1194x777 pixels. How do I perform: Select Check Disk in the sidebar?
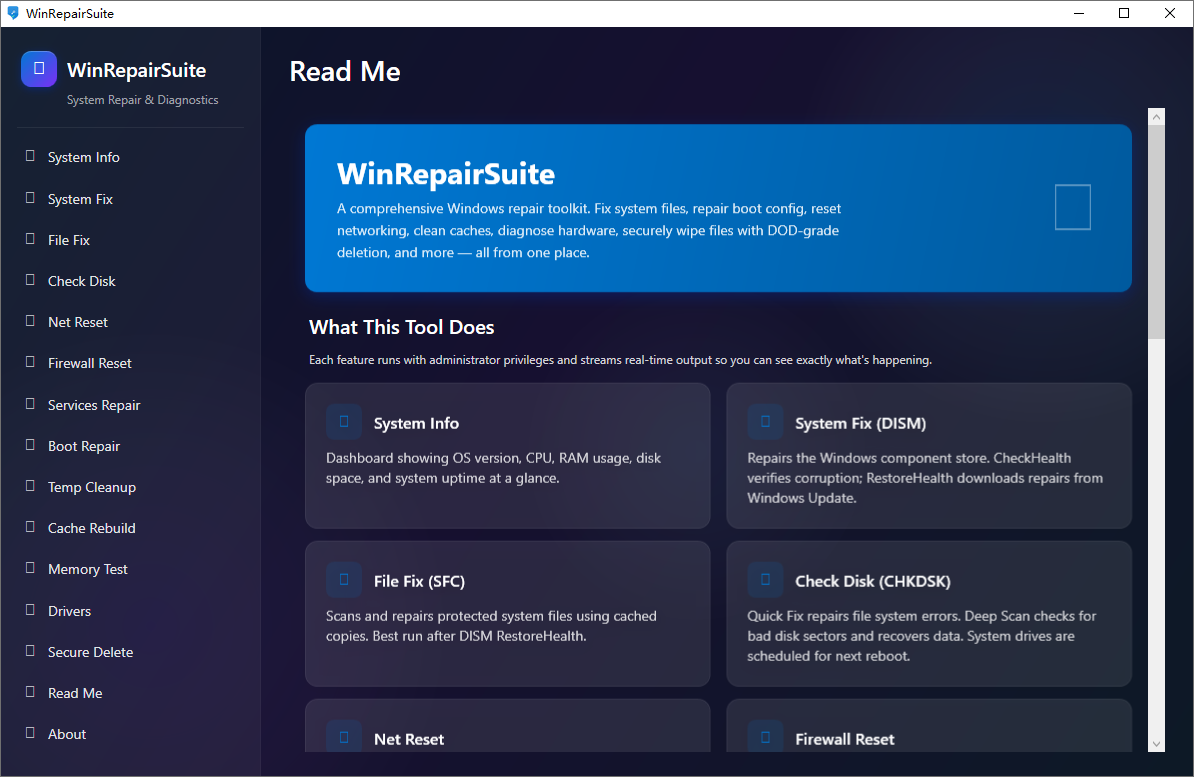(x=130, y=281)
